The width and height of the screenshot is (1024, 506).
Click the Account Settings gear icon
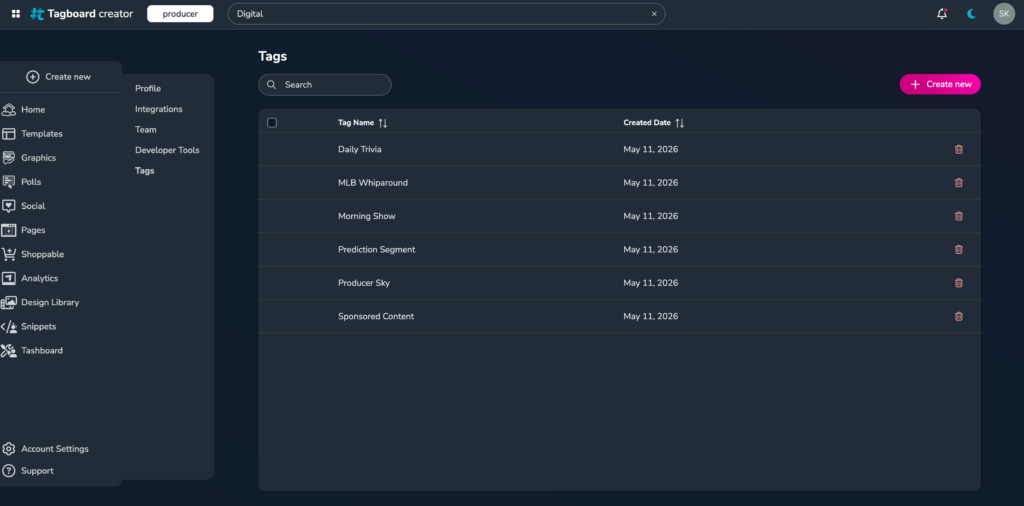pyautogui.click(x=8, y=449)
